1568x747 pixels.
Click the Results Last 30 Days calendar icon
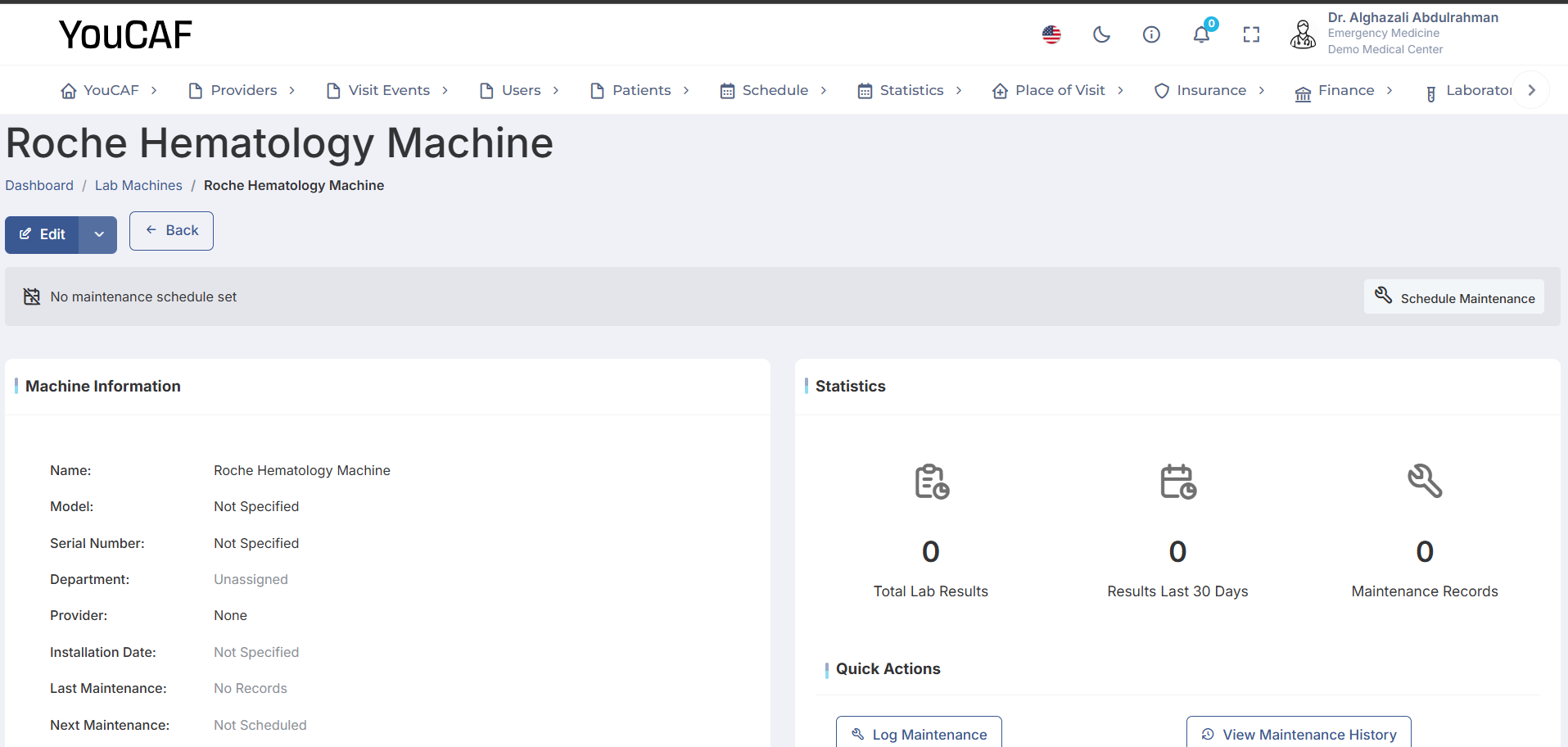(1177, 482)
